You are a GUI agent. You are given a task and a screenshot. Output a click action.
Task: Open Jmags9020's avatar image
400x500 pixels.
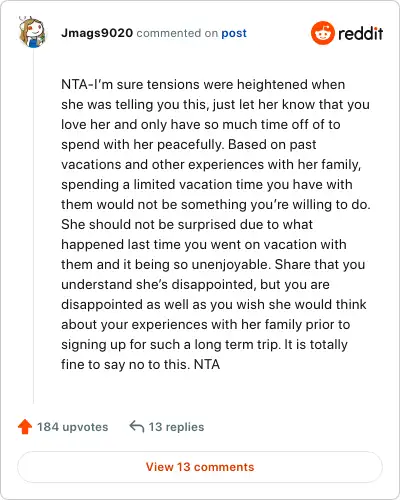point(32,32)
